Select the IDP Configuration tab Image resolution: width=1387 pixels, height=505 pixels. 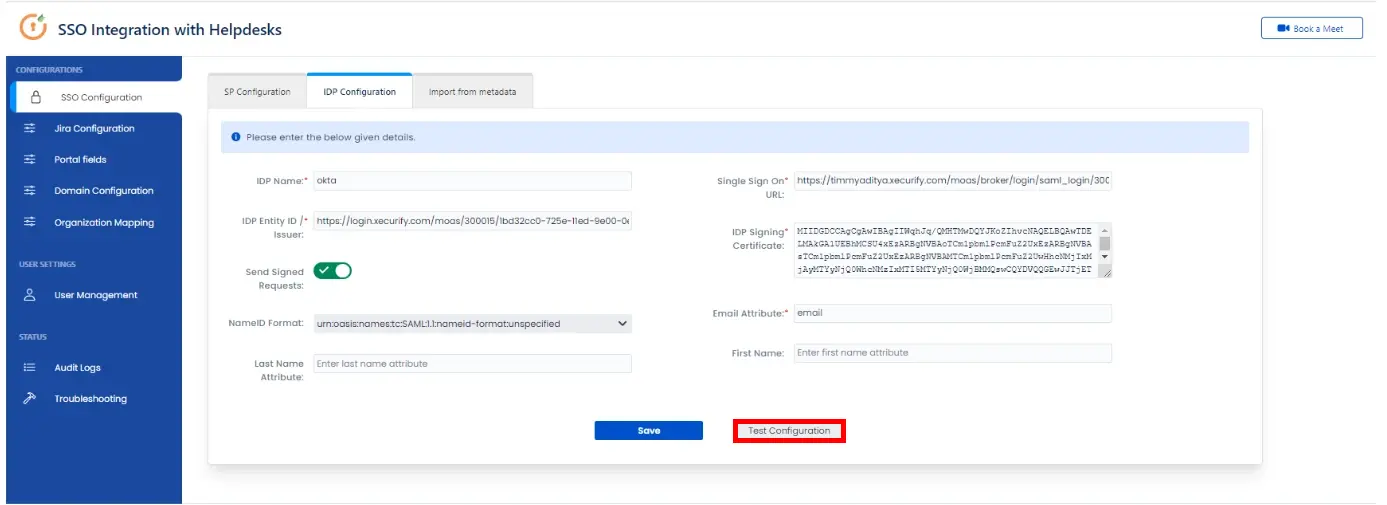coord(360,91)
